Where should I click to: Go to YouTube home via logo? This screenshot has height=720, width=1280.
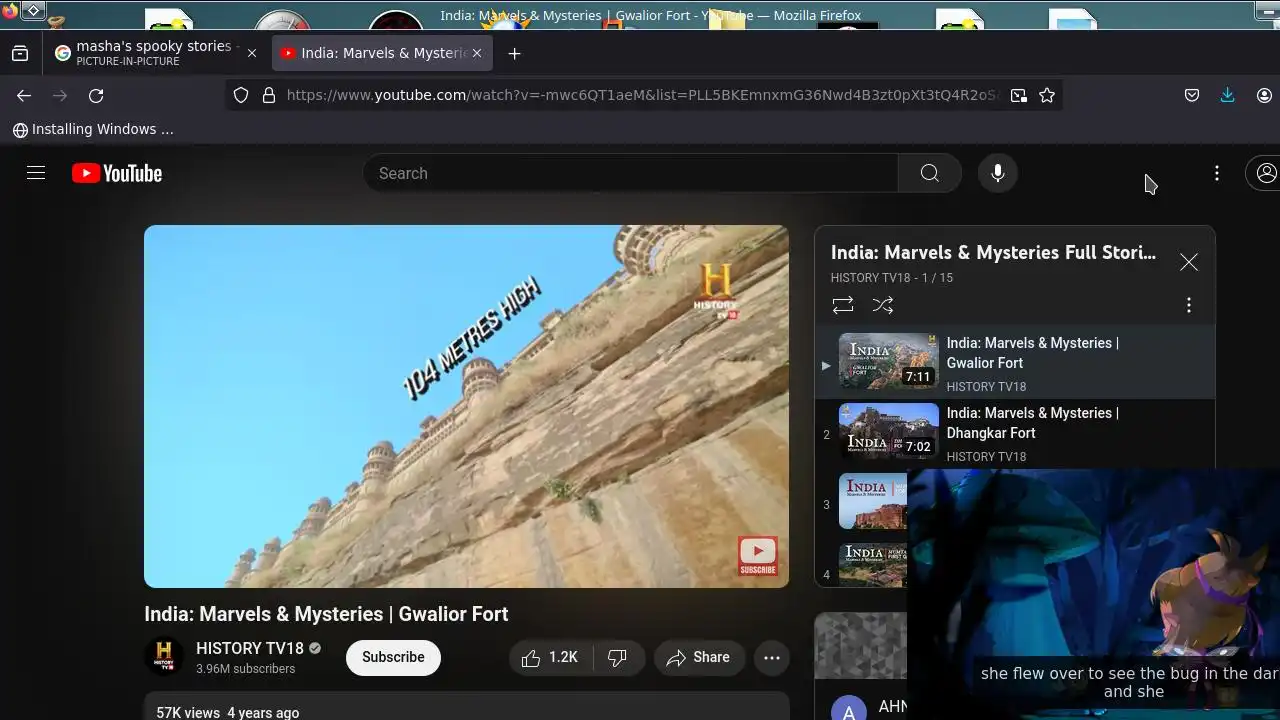pos(117,173)
